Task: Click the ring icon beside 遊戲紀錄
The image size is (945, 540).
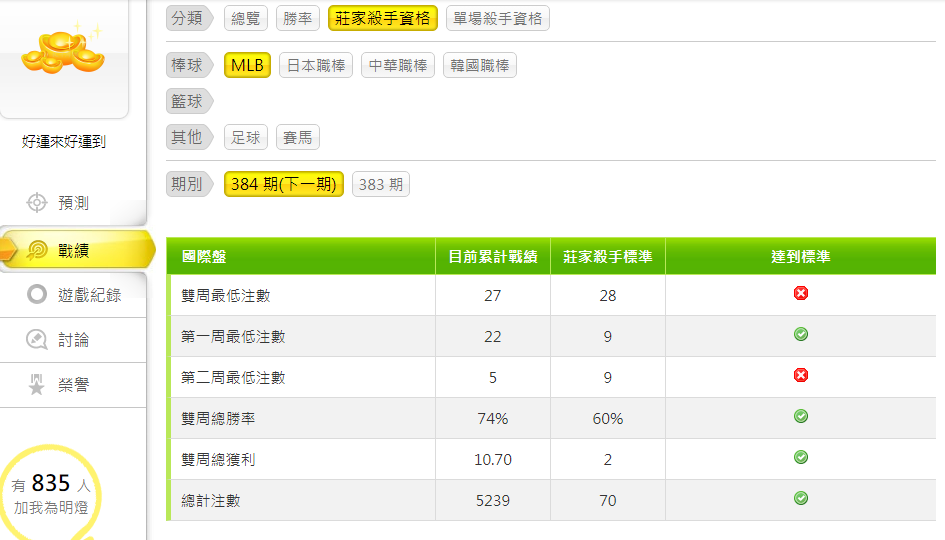Action: pyautogui.click(x=37, y=294)
